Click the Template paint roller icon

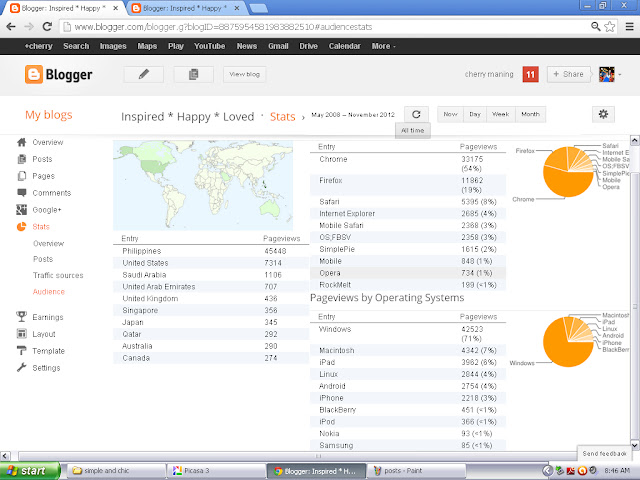coord(22,351)
